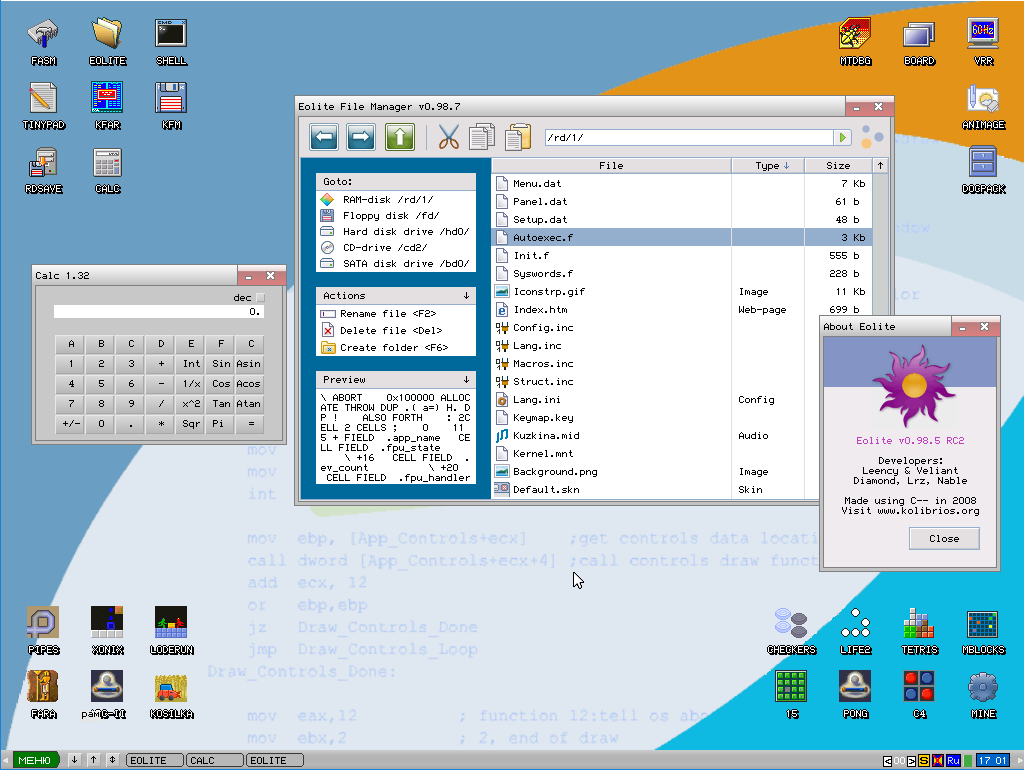Viewport: 1024px width, 770px height.
Task: Click the back arrow in Eolite toolbar
Action: click(x=322, y=137)
